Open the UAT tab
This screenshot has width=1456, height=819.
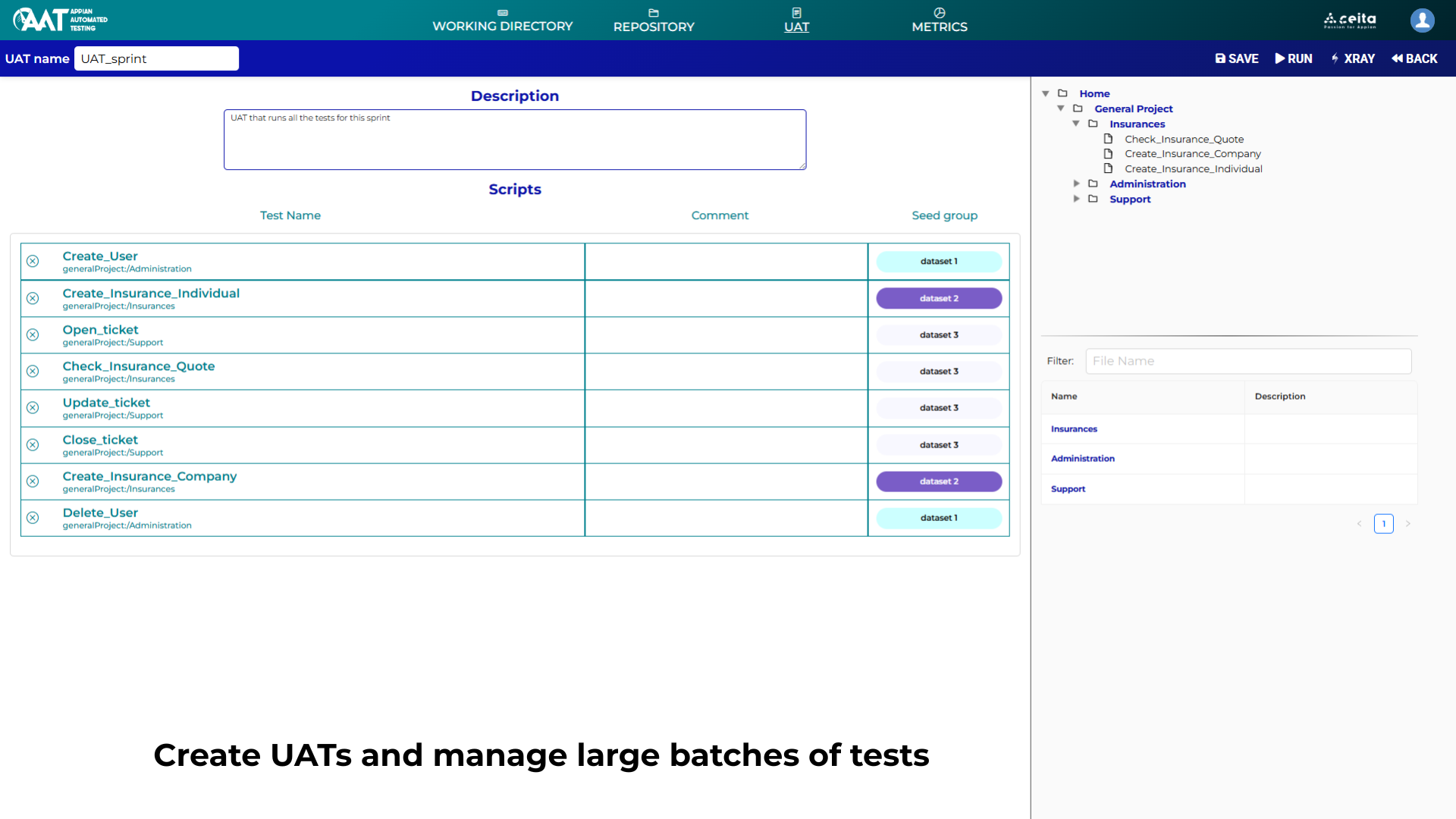pos(796,20)
